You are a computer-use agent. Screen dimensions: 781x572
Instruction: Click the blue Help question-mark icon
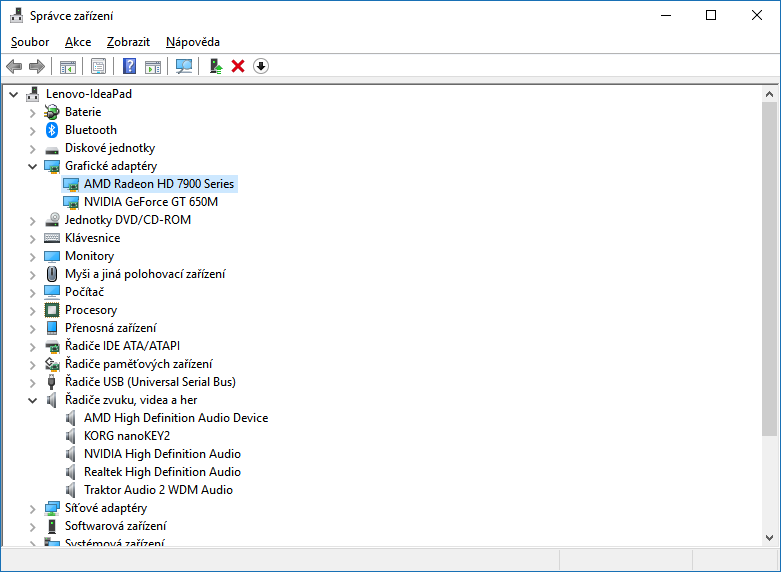130,66
